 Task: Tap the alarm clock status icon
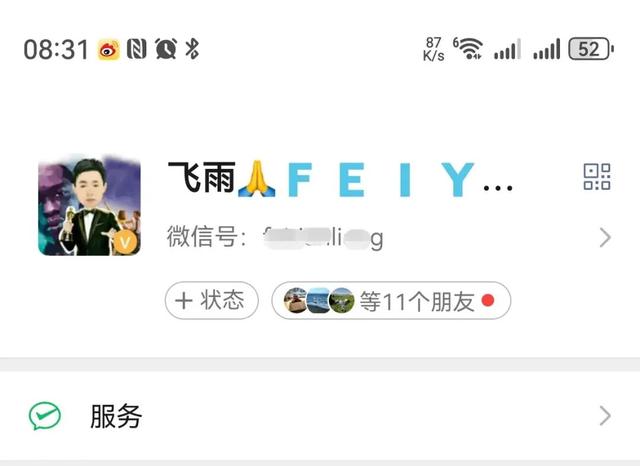pyautogui.click(x=166, y=49)
